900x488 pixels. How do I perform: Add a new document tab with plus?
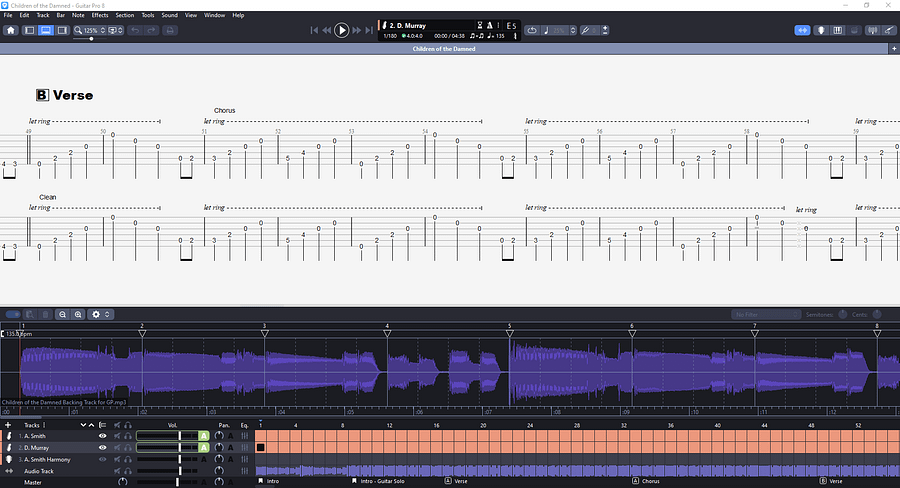pyautogui.click(x=894, y=49)
